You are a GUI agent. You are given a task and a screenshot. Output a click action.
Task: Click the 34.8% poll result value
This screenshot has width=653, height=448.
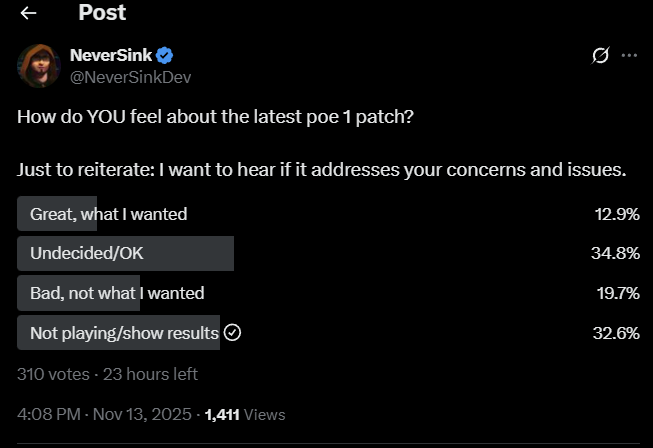tap(615, 253)
